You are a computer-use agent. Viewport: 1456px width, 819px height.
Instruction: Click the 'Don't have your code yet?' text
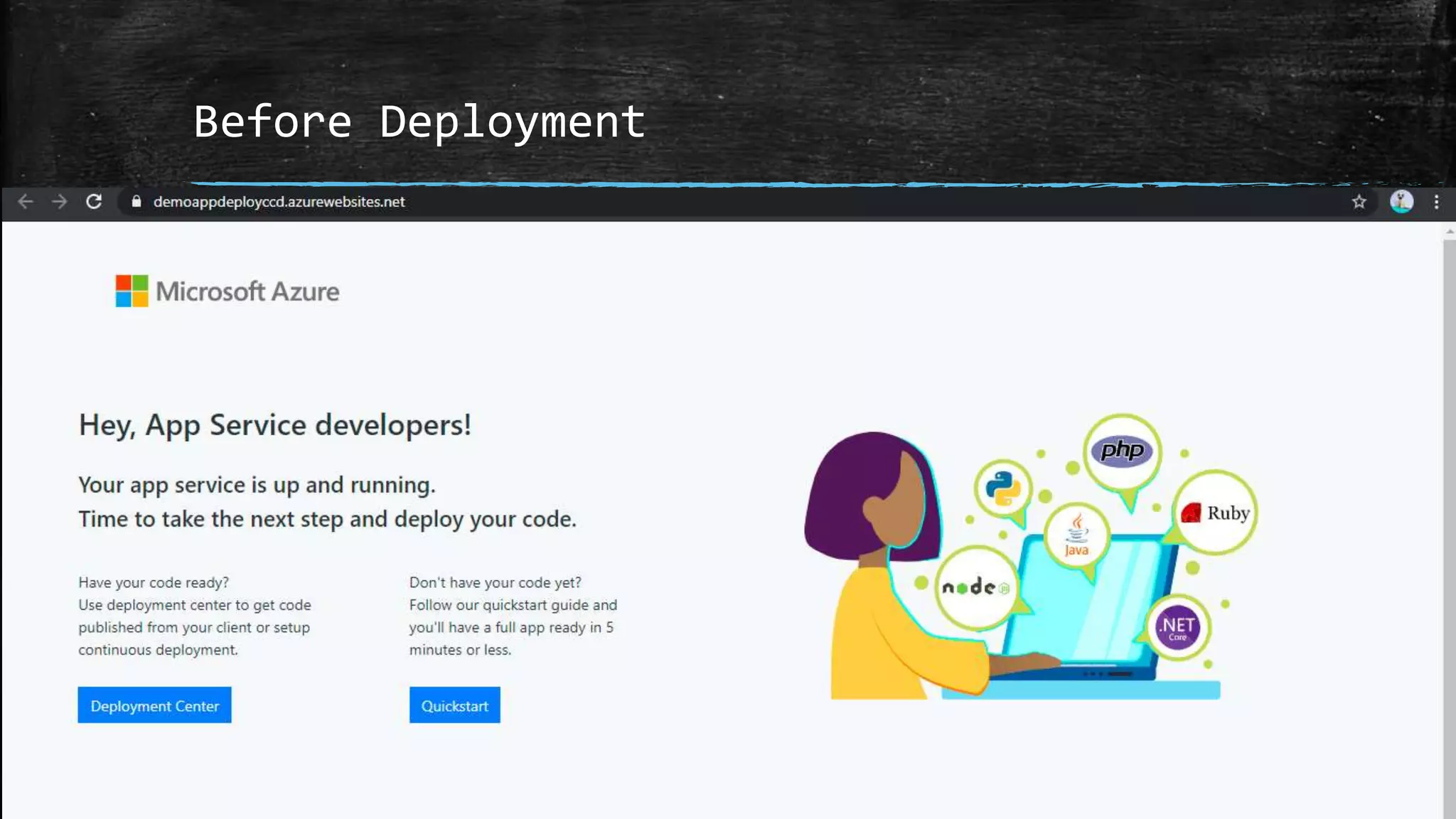tap(495, 582)
